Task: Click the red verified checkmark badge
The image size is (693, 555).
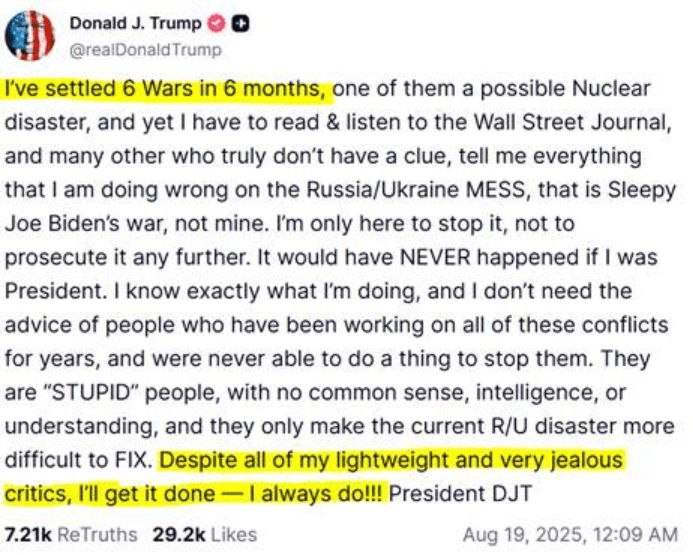Action: click(x=217, y=23)
